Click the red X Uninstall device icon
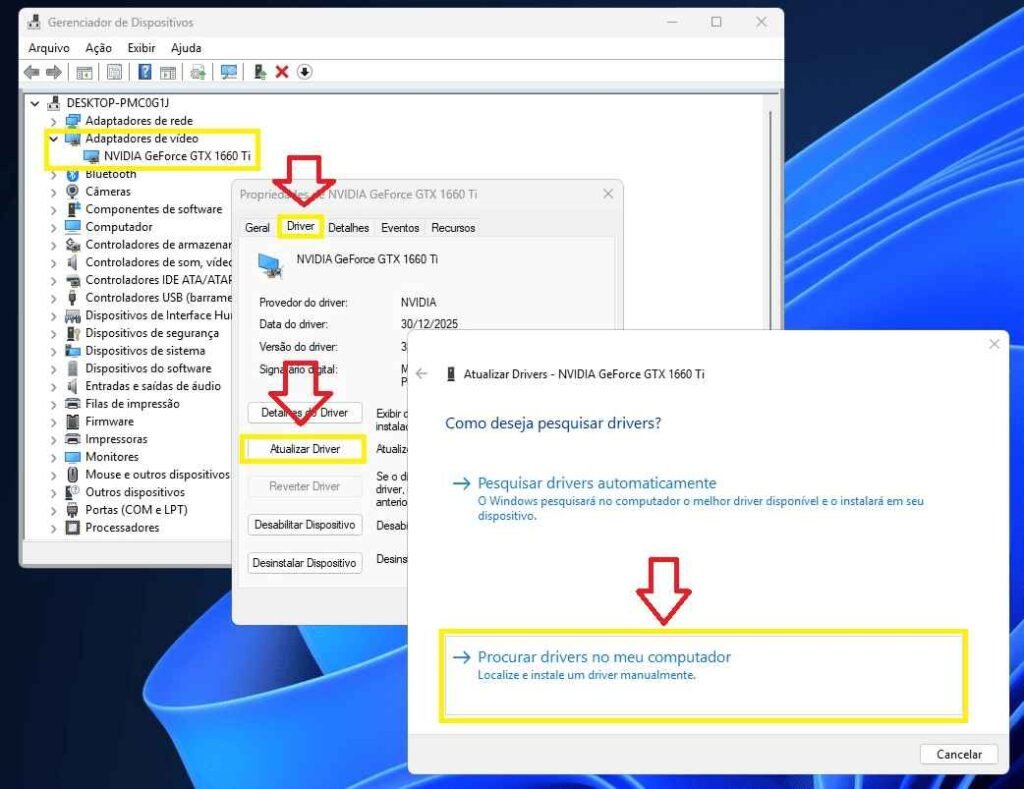The width and height of the screenshot is (1024, 789). coord(281,71)
